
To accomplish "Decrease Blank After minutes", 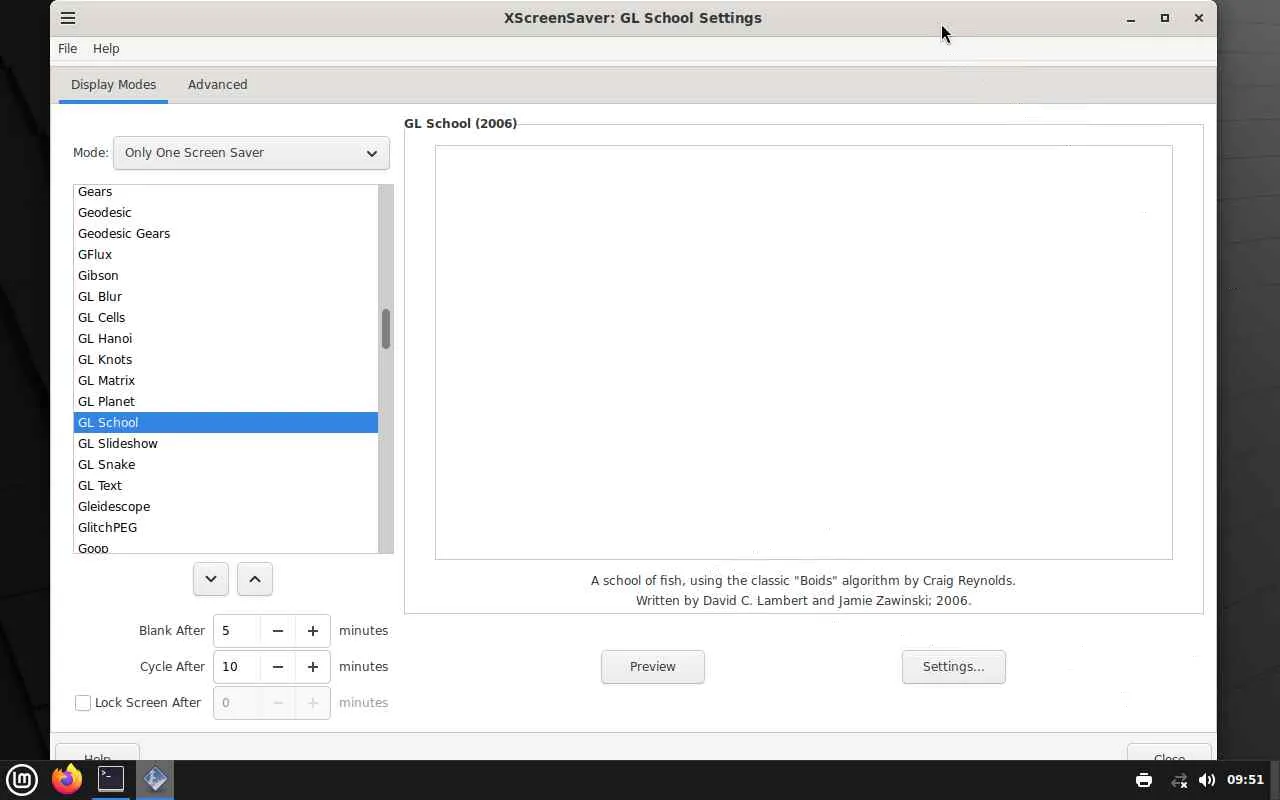I will tap(278, 631).
